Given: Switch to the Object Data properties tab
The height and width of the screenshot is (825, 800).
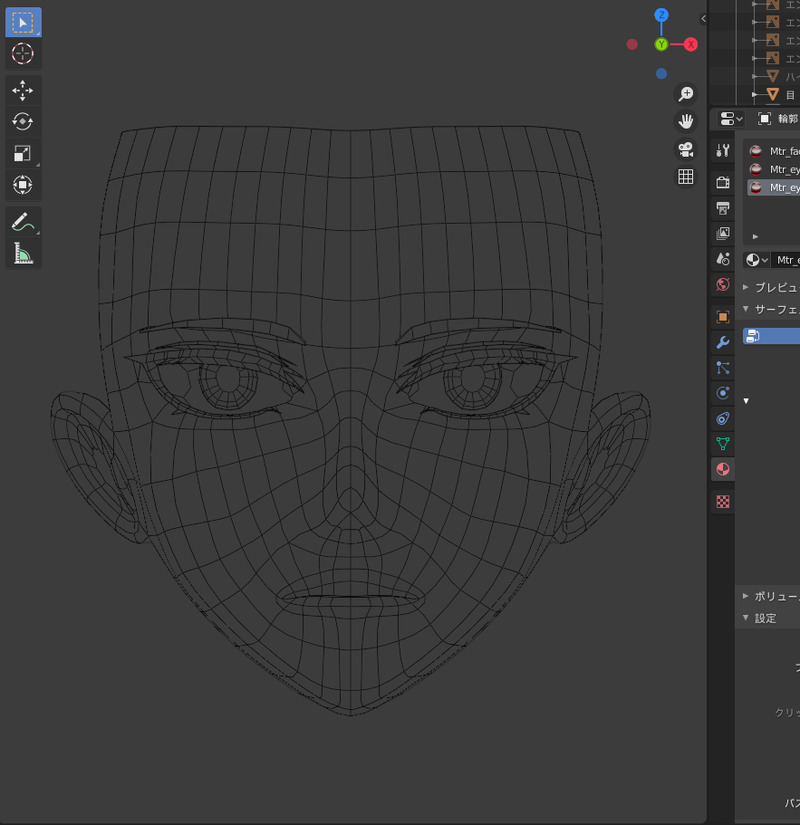Looking at the screenshot, I should point(723,443).
